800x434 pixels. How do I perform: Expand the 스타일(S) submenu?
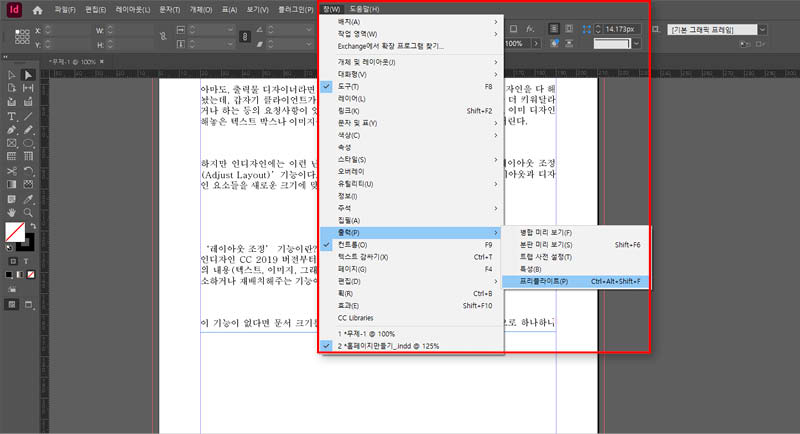[x=411, y=160]
